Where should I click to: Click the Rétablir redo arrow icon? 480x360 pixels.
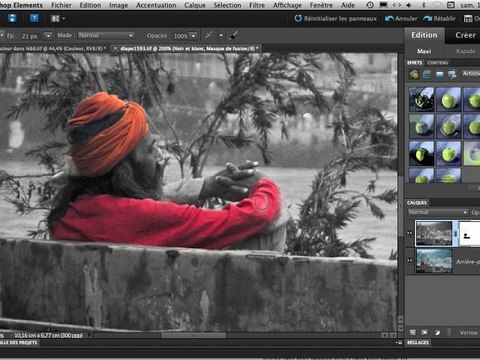(x=428, y=19)
